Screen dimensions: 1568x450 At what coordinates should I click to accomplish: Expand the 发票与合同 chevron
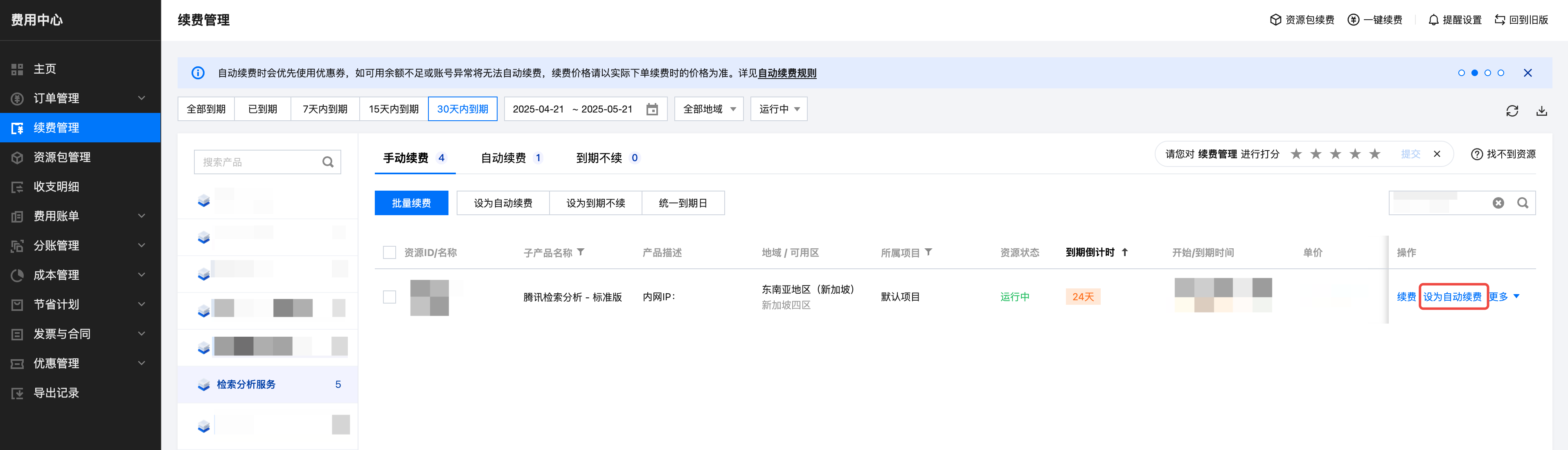point(141,334)
